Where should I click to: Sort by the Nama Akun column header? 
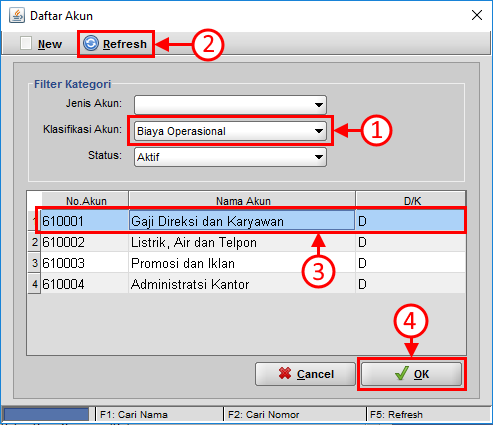click(242, 201)
